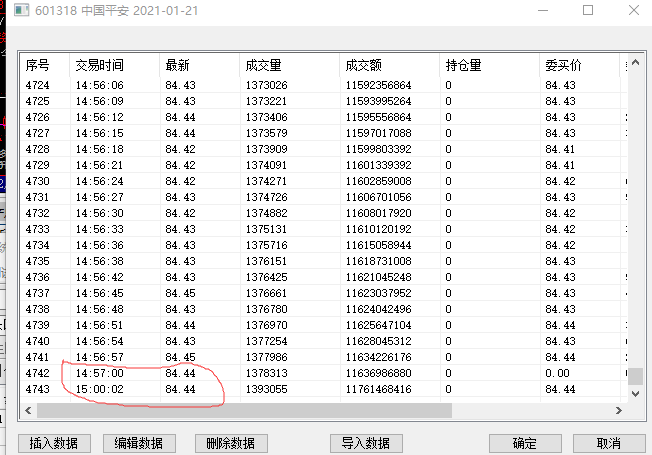This screenshot has width=652, height=455.
Task: Click time cell 14:56:57
Action: click(x=100, y=358)
